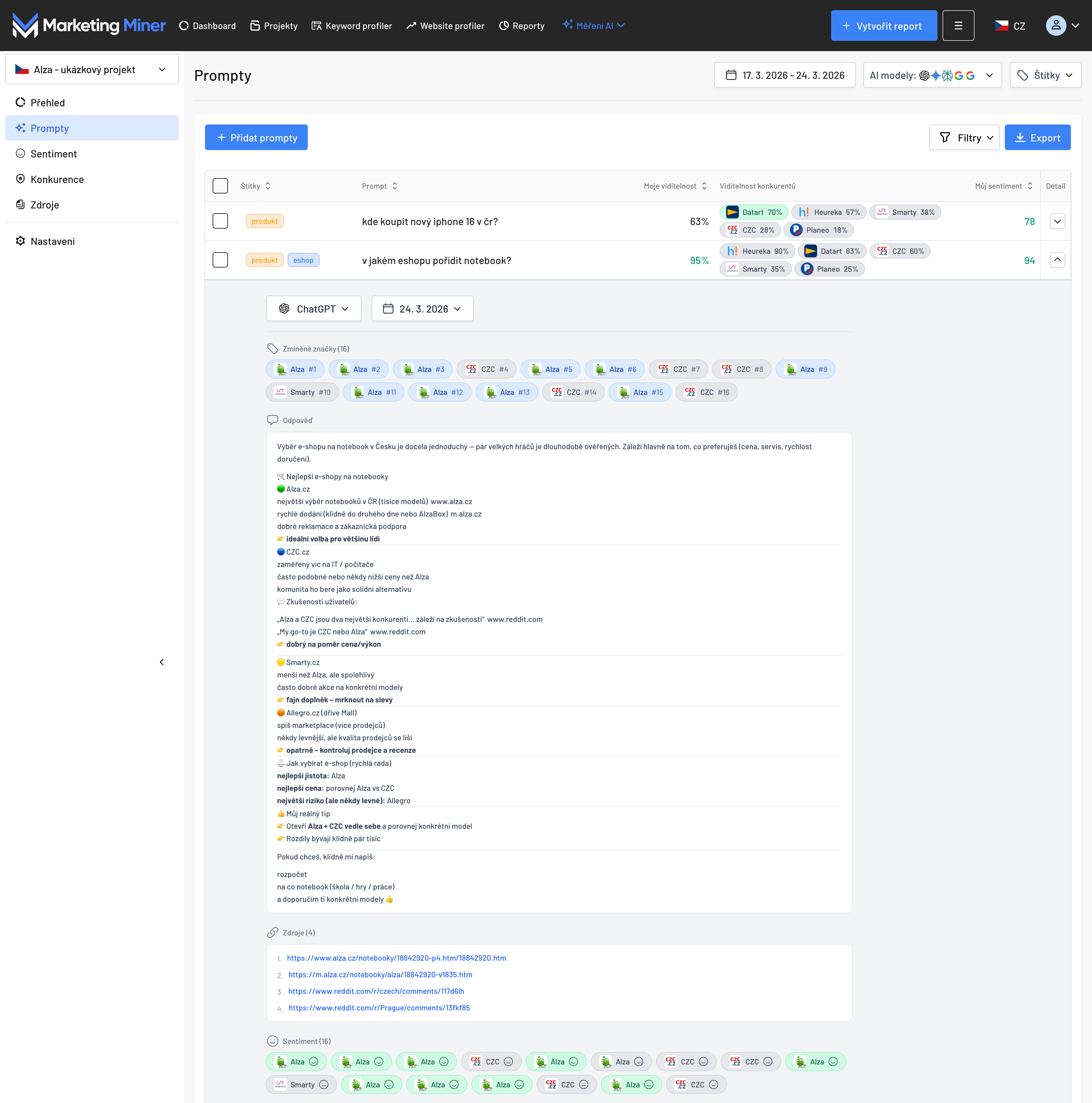Image resolution: width=1092 pixels, height=1103 pixels.
Task: Open the 17. 3. 2026 date range picker
Action: pos(784,75)
